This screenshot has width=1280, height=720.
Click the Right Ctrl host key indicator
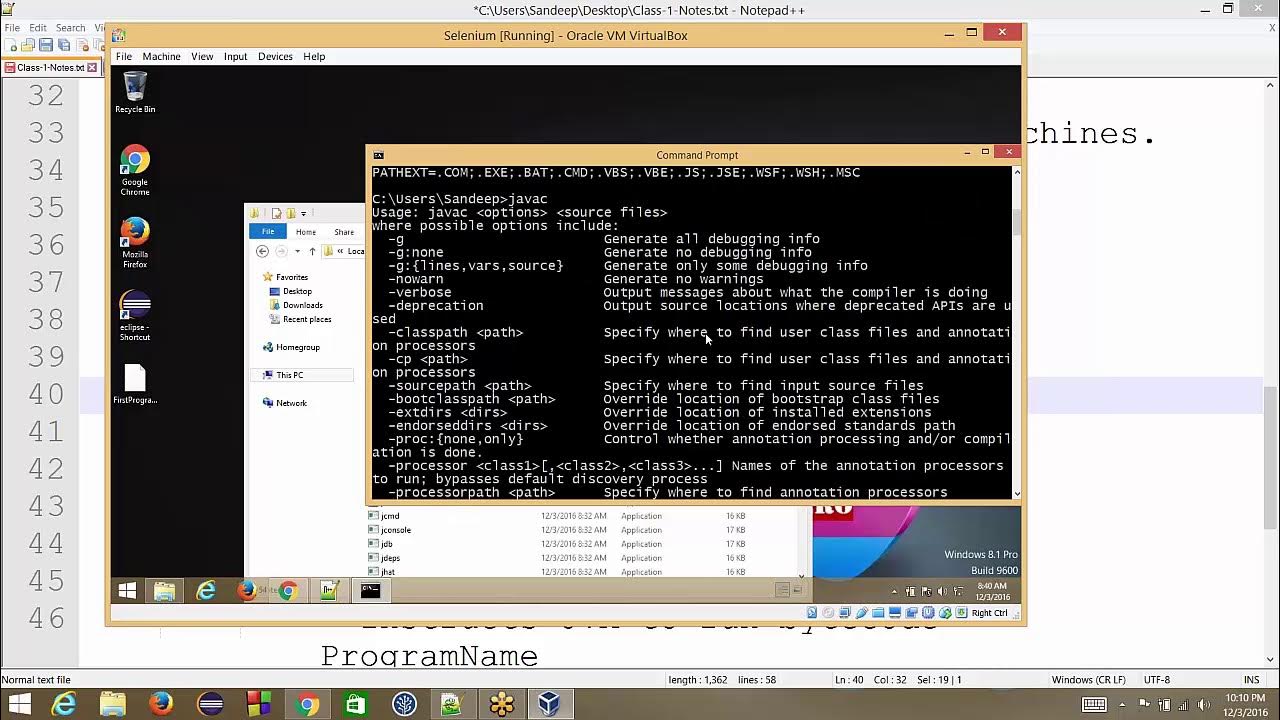click(x=989, y=613)
